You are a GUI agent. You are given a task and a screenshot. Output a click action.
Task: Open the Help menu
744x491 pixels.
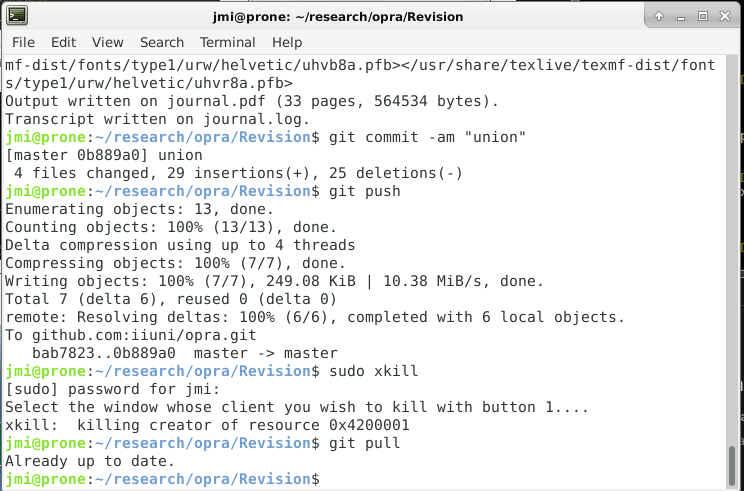pos(287,42)
